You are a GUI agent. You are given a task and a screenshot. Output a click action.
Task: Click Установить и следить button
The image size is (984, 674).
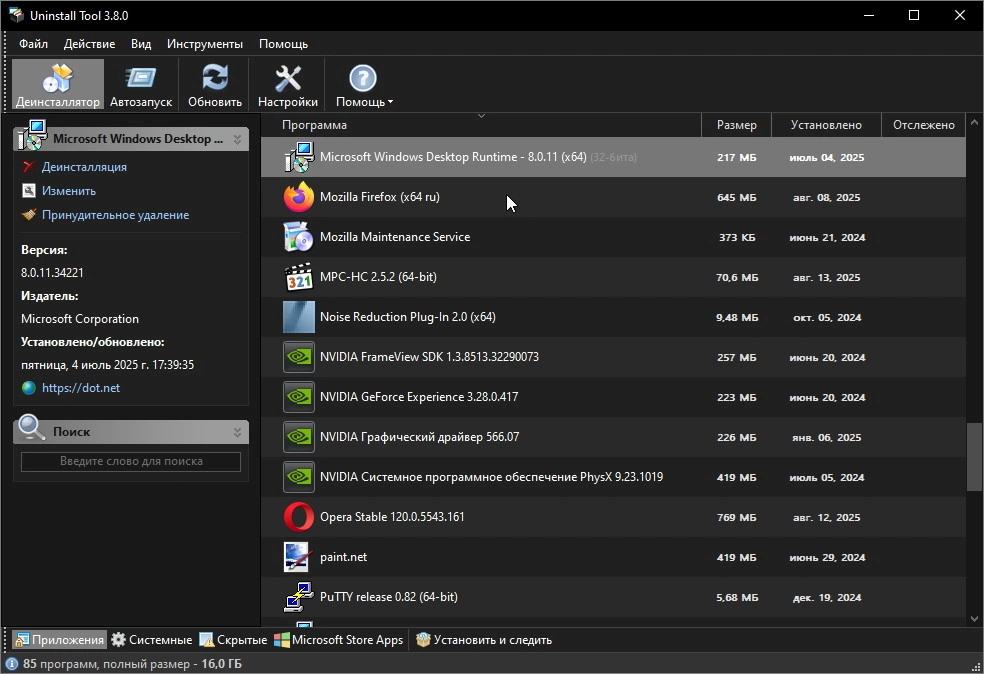(484, 640)
